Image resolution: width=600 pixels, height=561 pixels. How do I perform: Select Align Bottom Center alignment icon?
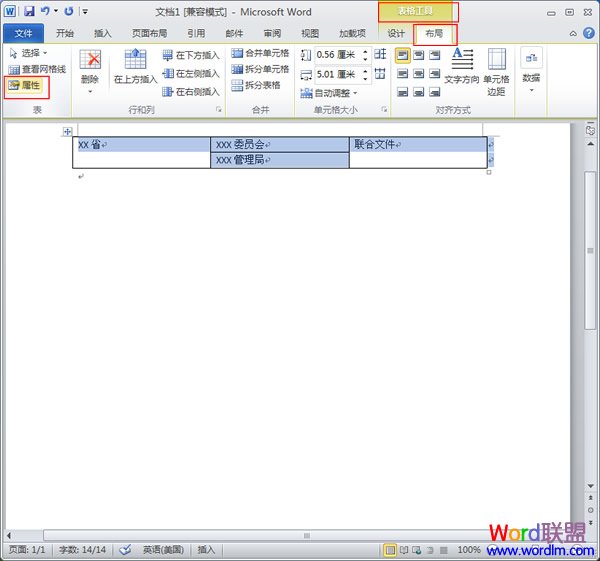(419, 91)
